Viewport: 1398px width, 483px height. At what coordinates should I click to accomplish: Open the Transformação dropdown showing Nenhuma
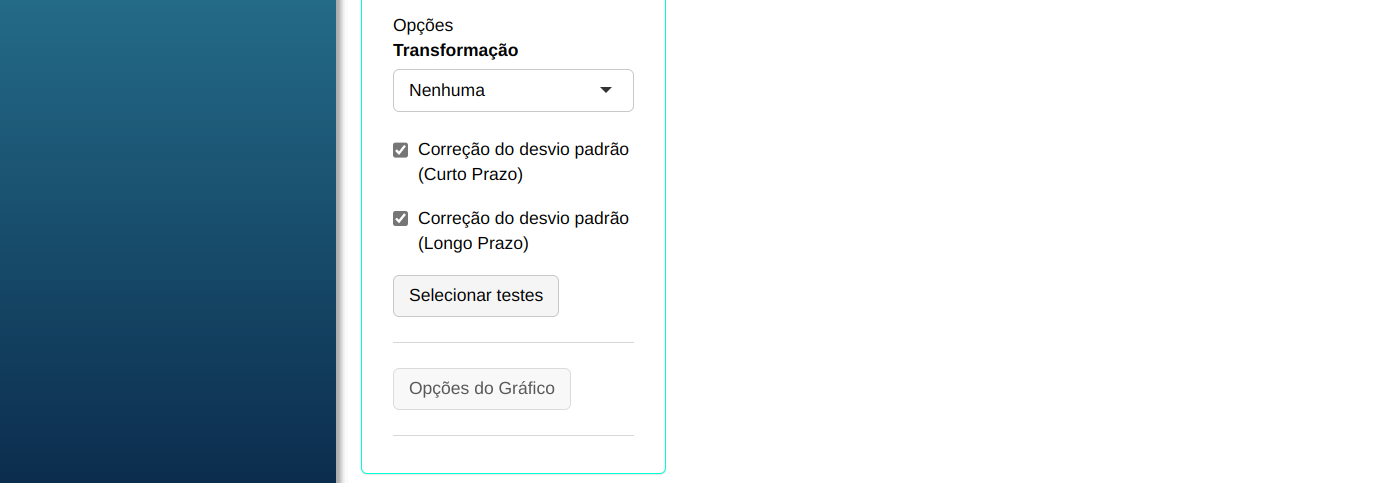click(x=512, y=90)
